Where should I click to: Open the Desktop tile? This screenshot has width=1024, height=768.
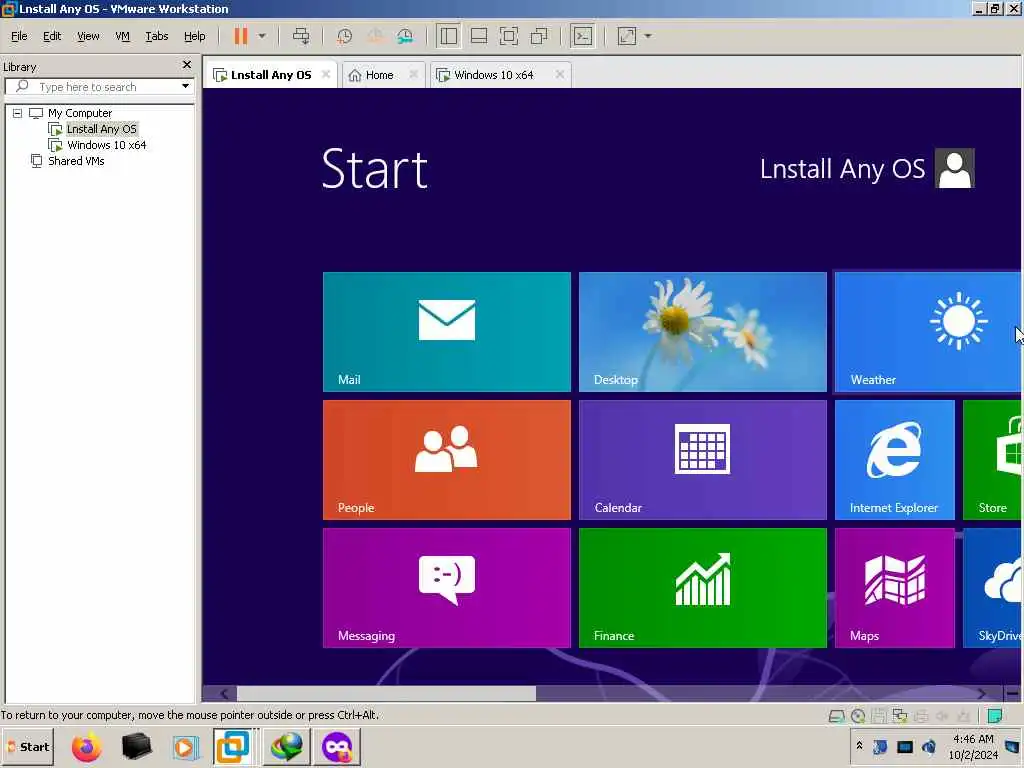[x=703, y=332]
